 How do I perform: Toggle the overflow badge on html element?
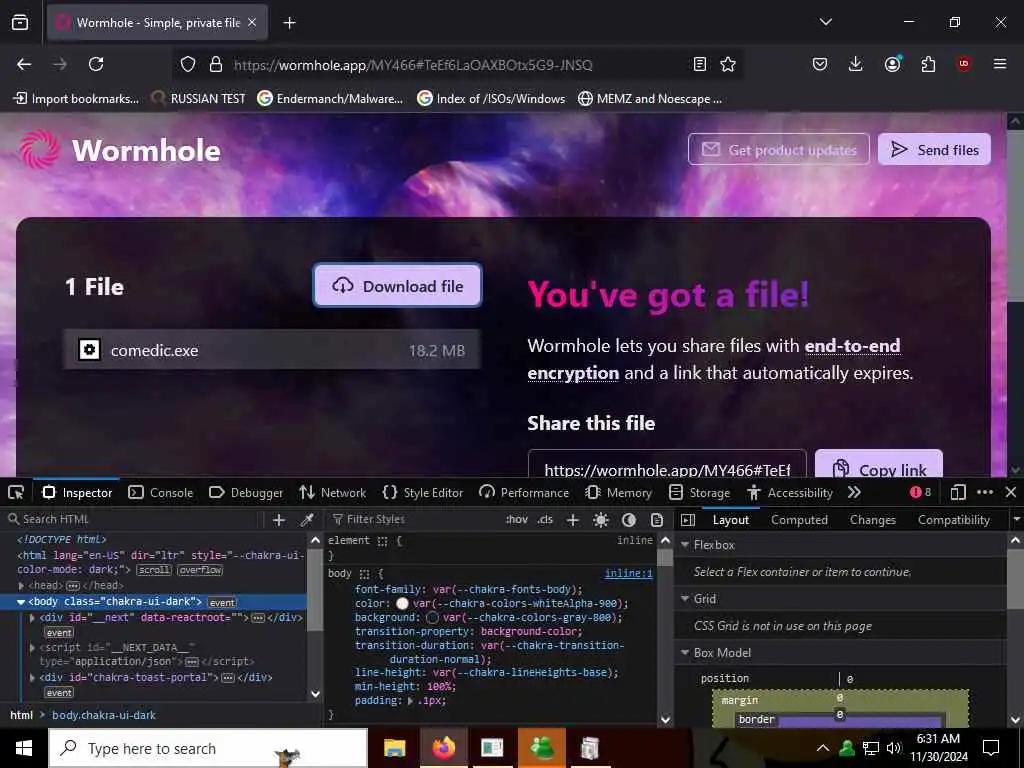[200, 570]
